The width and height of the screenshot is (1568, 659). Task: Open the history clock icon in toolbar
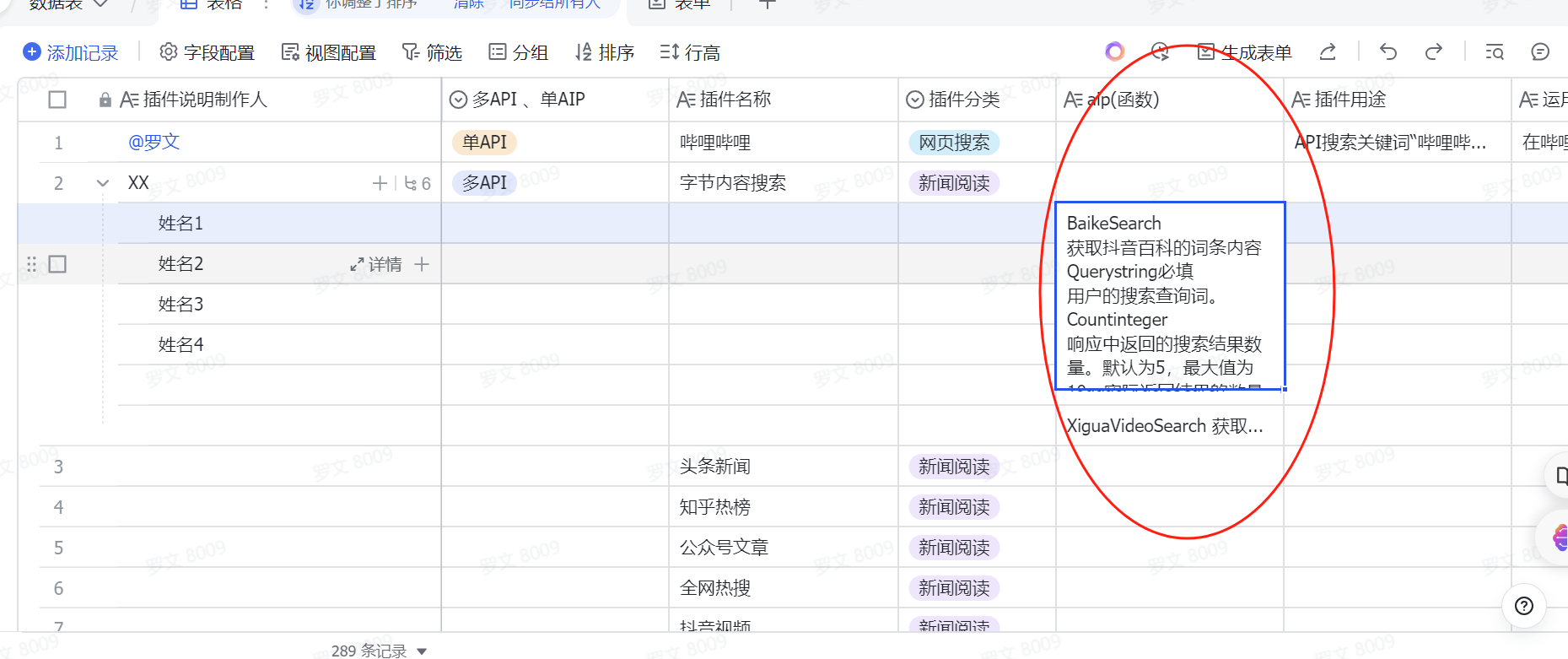point(1160,51)
